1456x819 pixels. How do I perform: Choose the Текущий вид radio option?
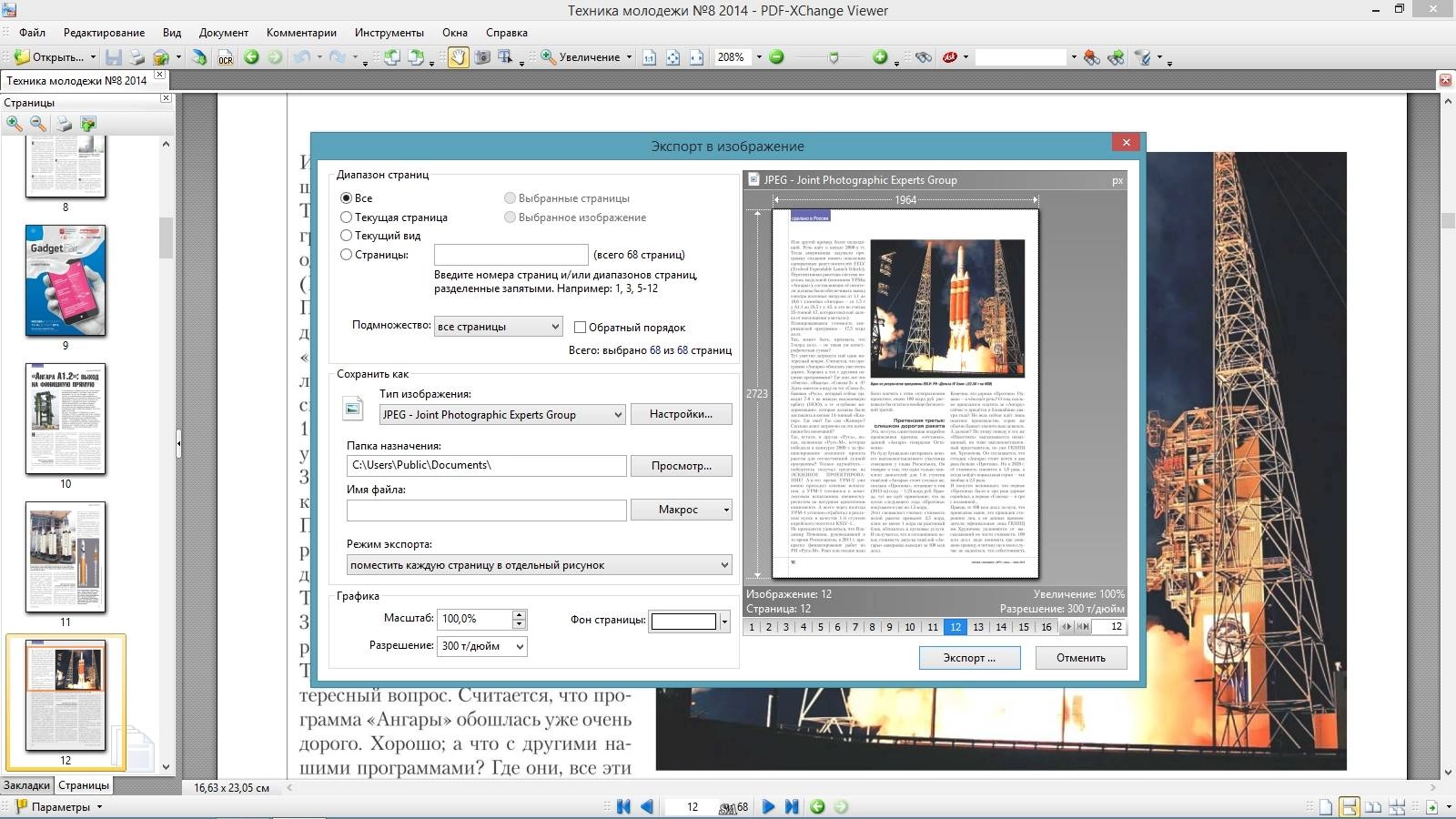click(x=346, y=235)
